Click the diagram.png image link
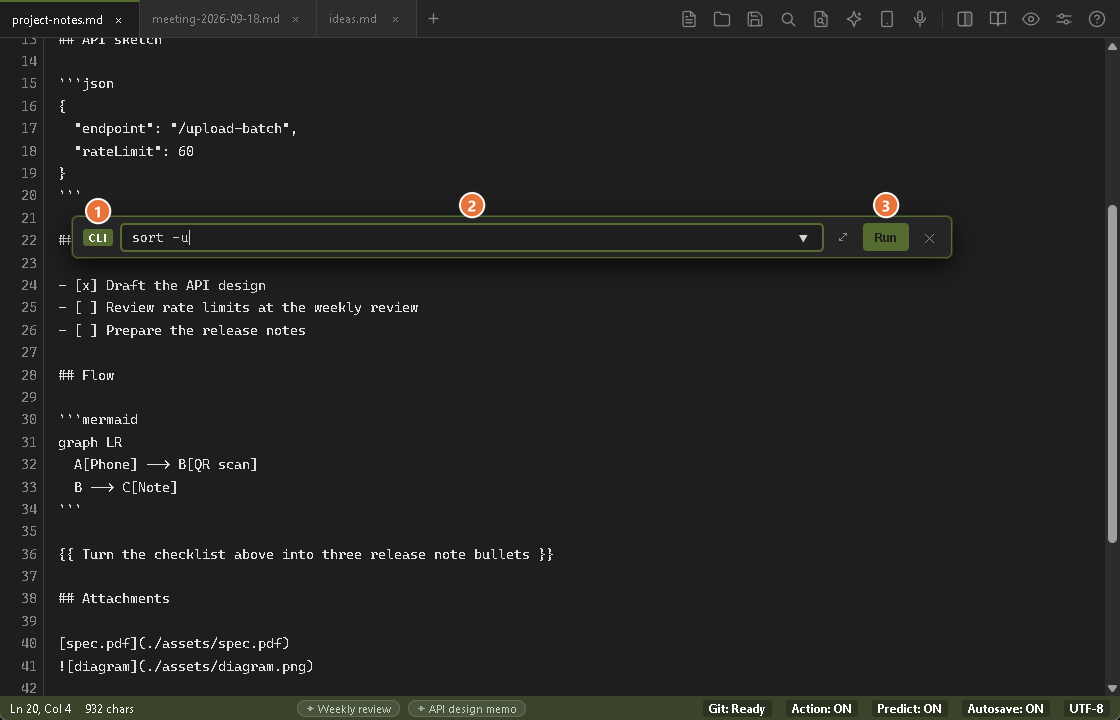Screen dimensions: 1120x720 [x=186, y=666]
